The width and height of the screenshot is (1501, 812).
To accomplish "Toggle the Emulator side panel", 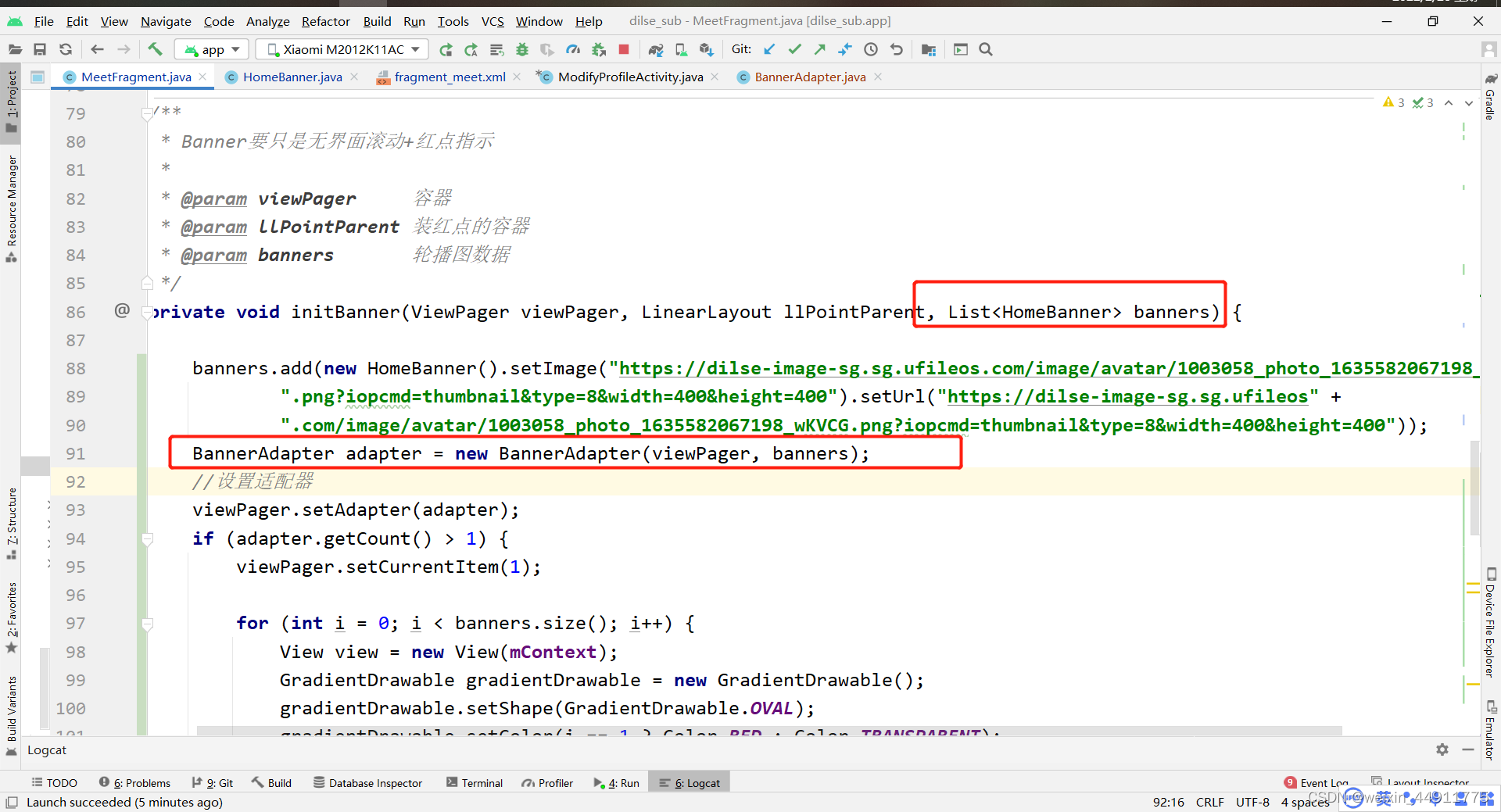I will (x=1490, y=729).
